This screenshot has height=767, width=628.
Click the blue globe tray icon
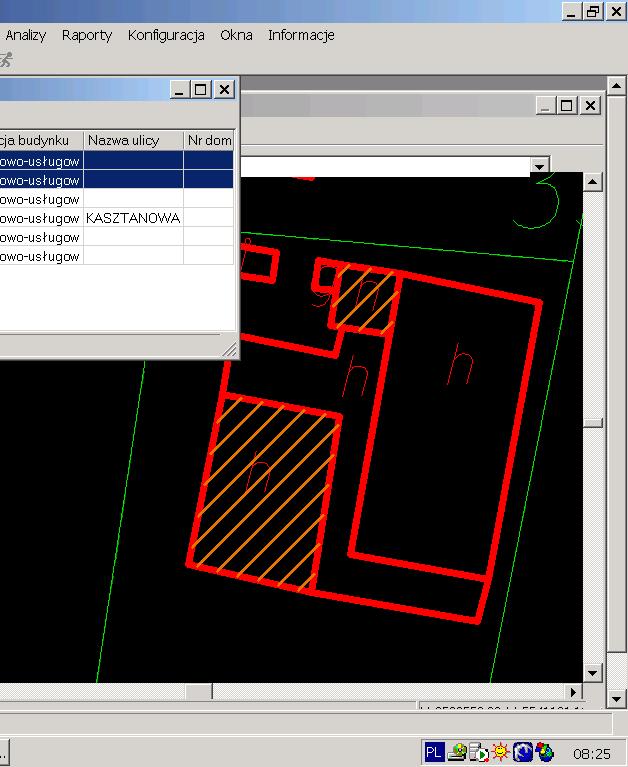pos(522,752)
